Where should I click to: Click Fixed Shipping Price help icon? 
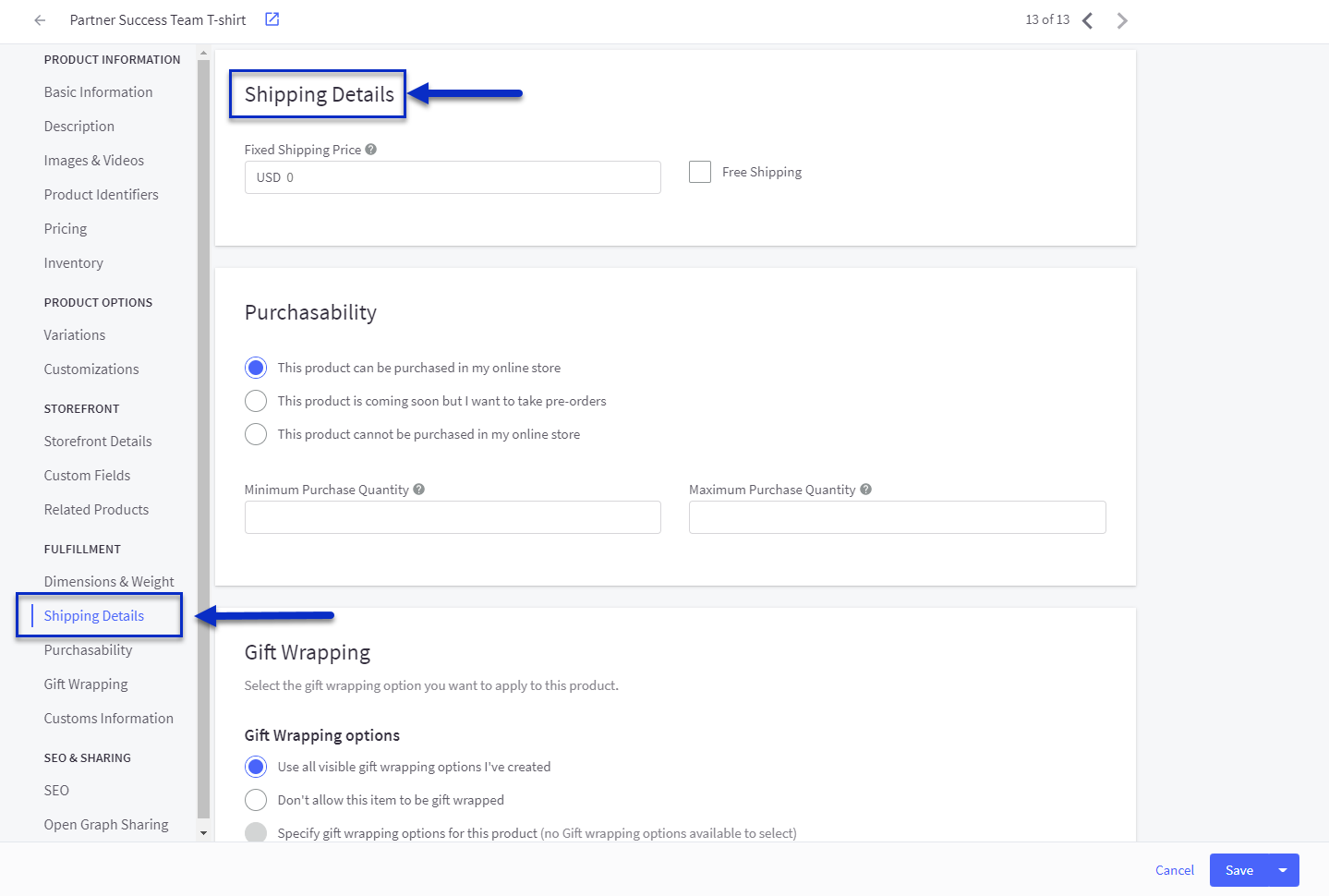tap(370, 150)
